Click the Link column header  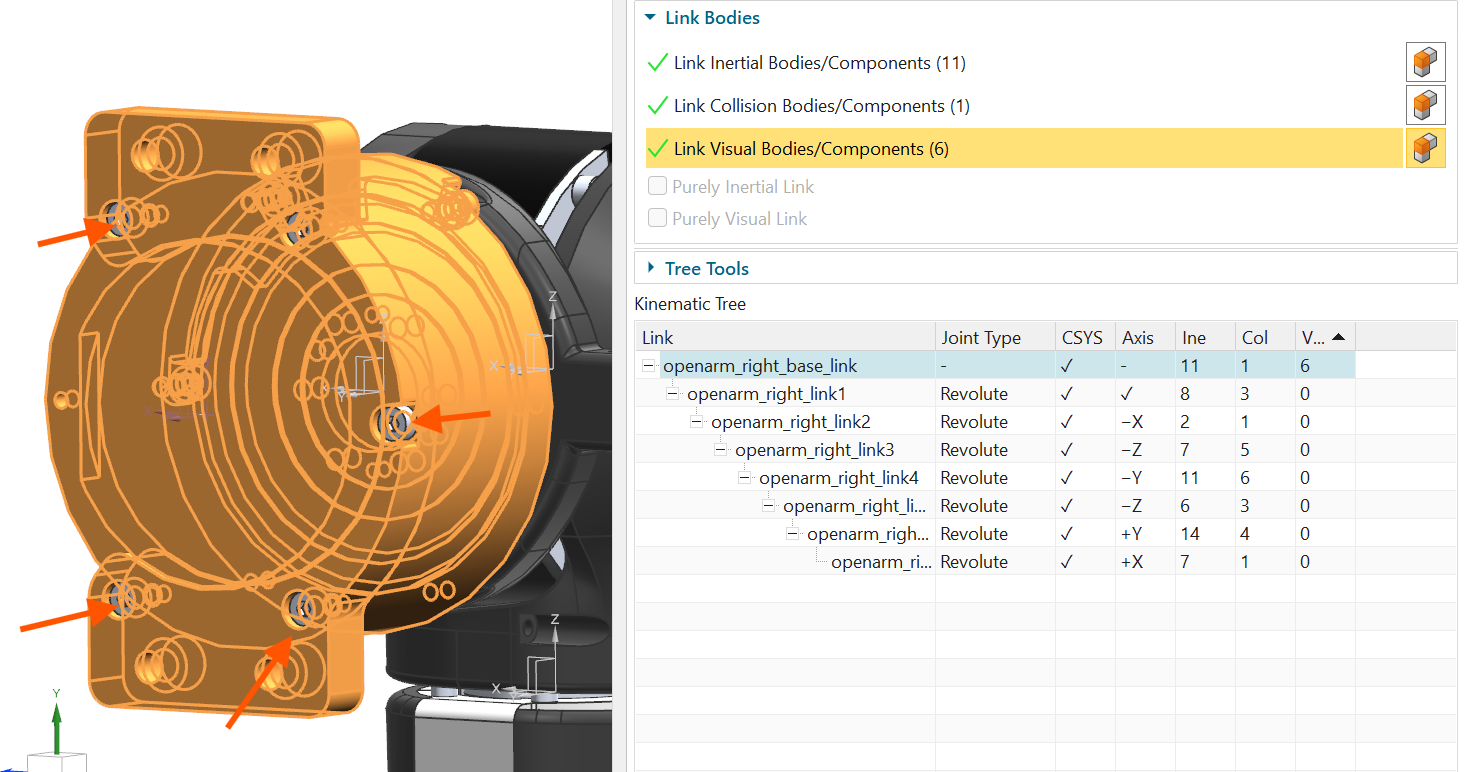(785, 337)
